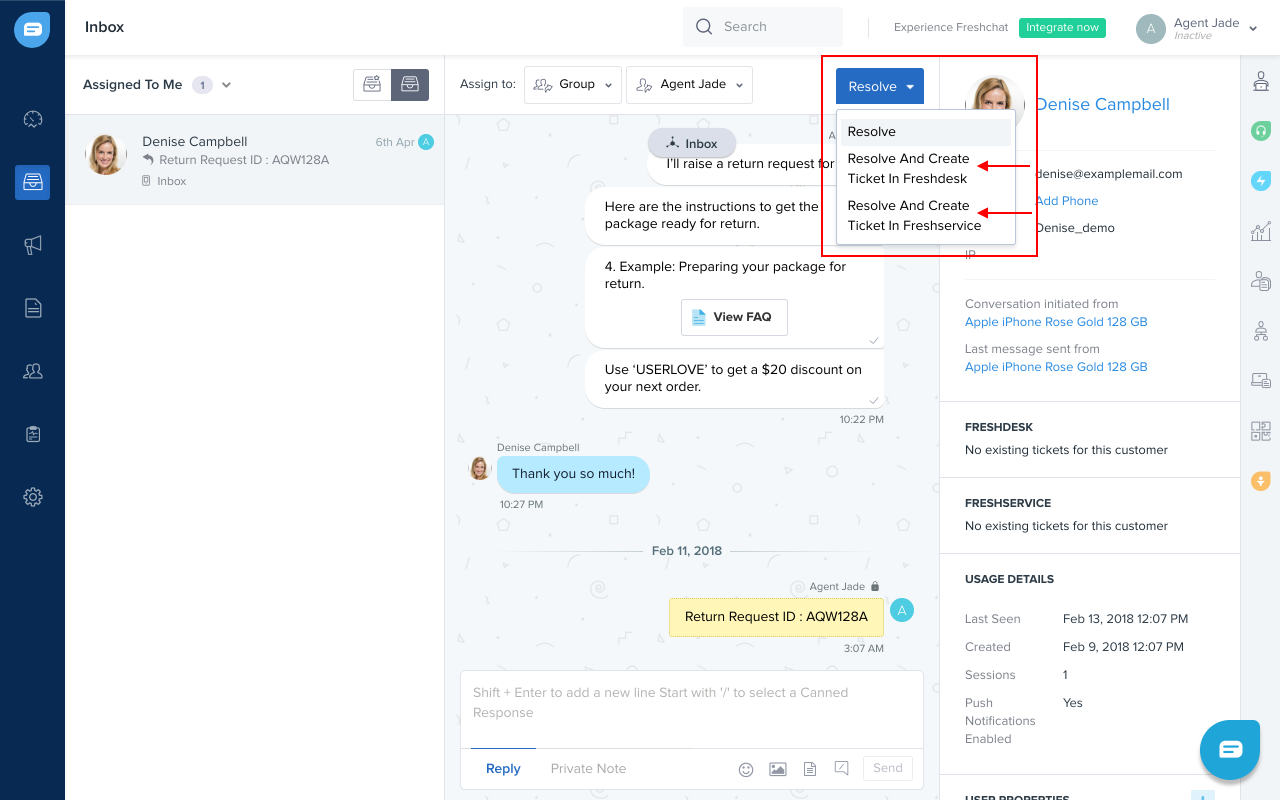Viewport: 1280px width, 800px height.
Task: Click the search magnifier icon
Action: coord(705,27)
